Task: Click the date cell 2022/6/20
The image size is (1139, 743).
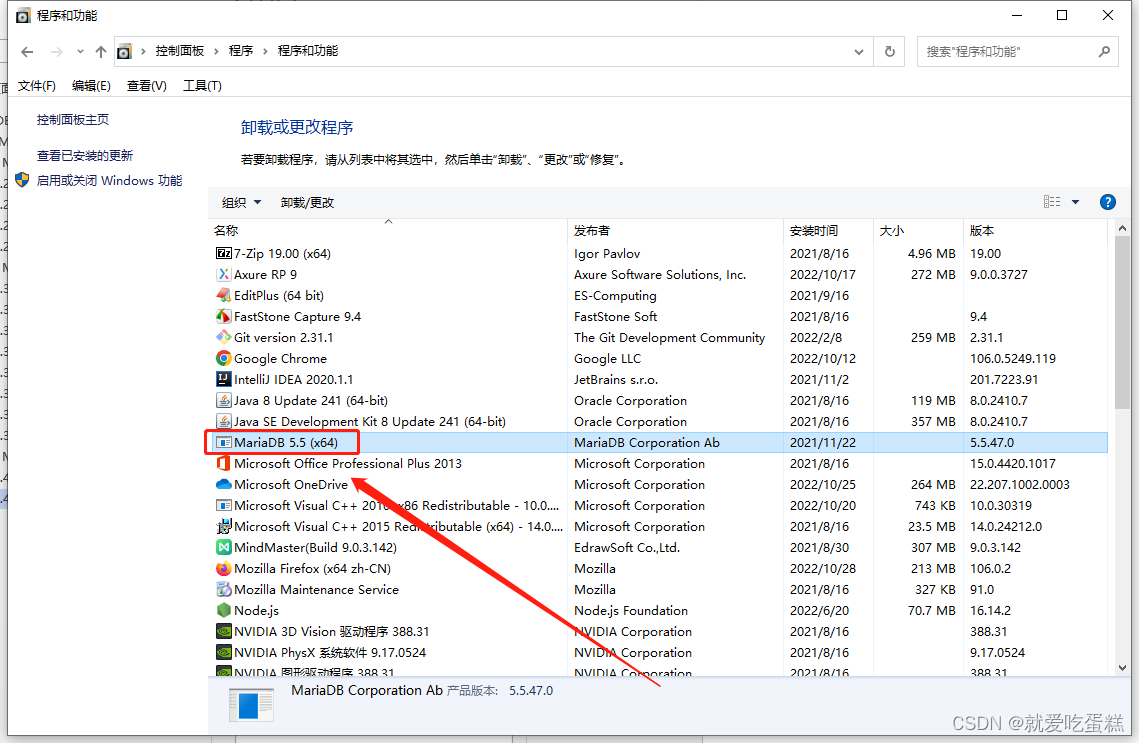Action: pos(819,611)
